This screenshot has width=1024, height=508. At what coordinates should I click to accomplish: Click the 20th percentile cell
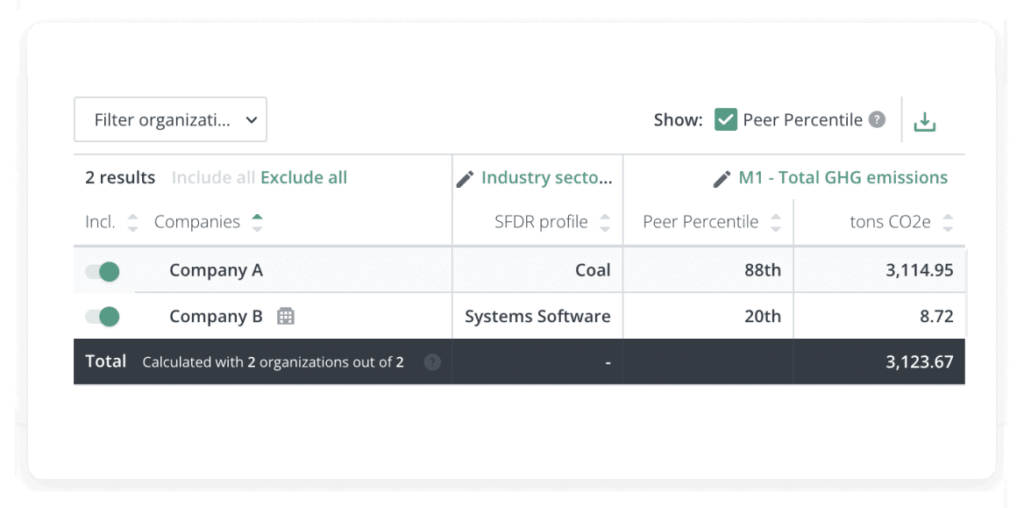pos(763,317)
